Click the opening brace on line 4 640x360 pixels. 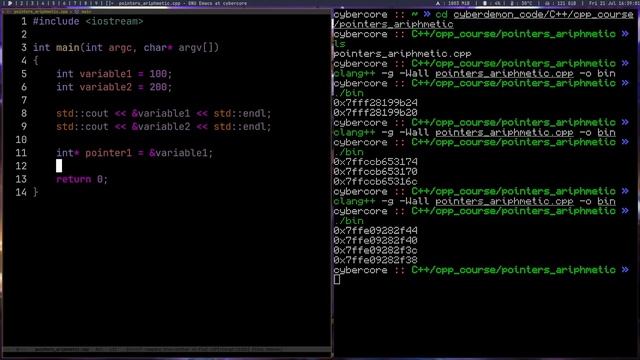coord(36,61)
